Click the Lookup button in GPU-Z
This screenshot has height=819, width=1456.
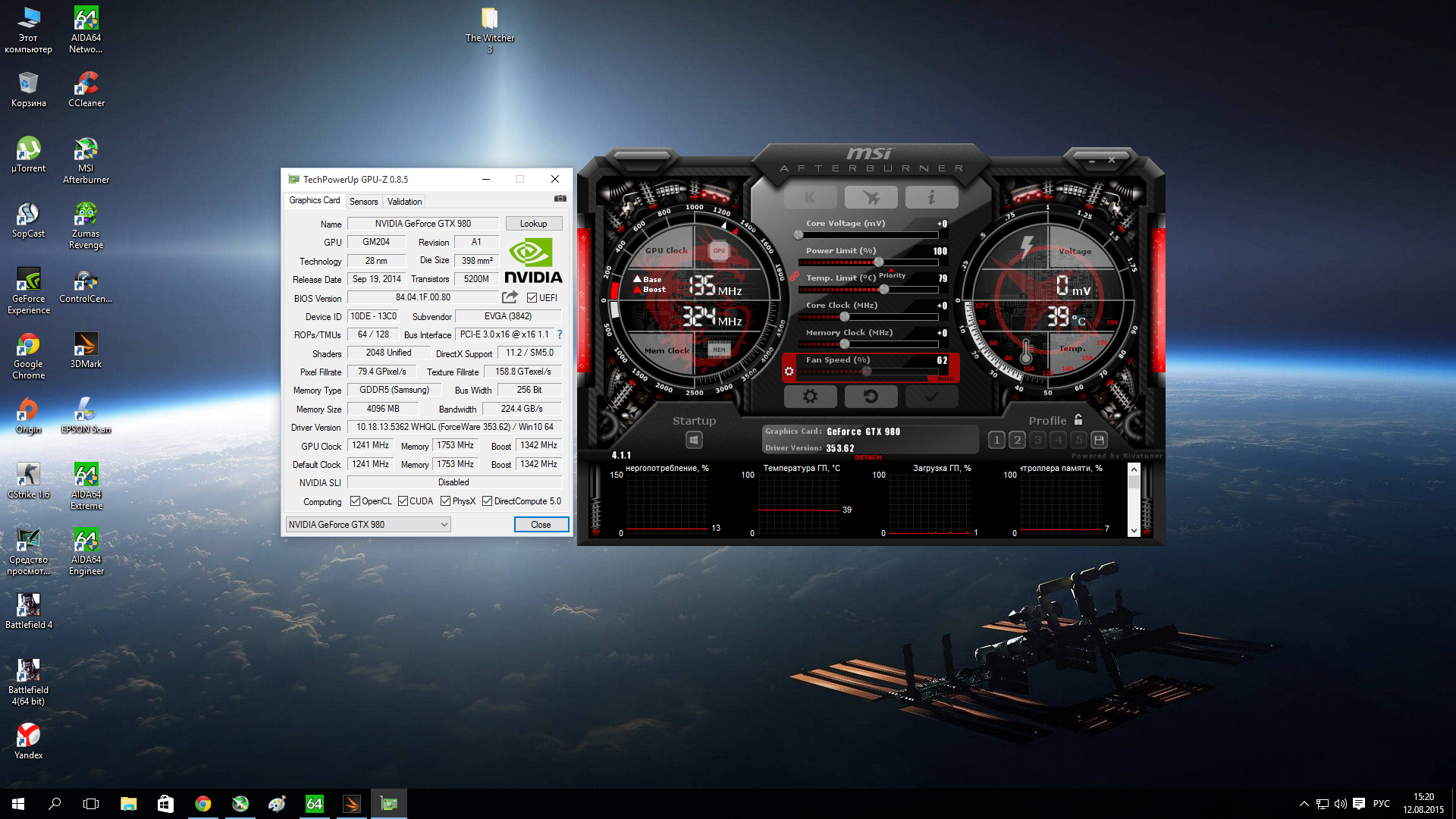(x=533, y=224)
